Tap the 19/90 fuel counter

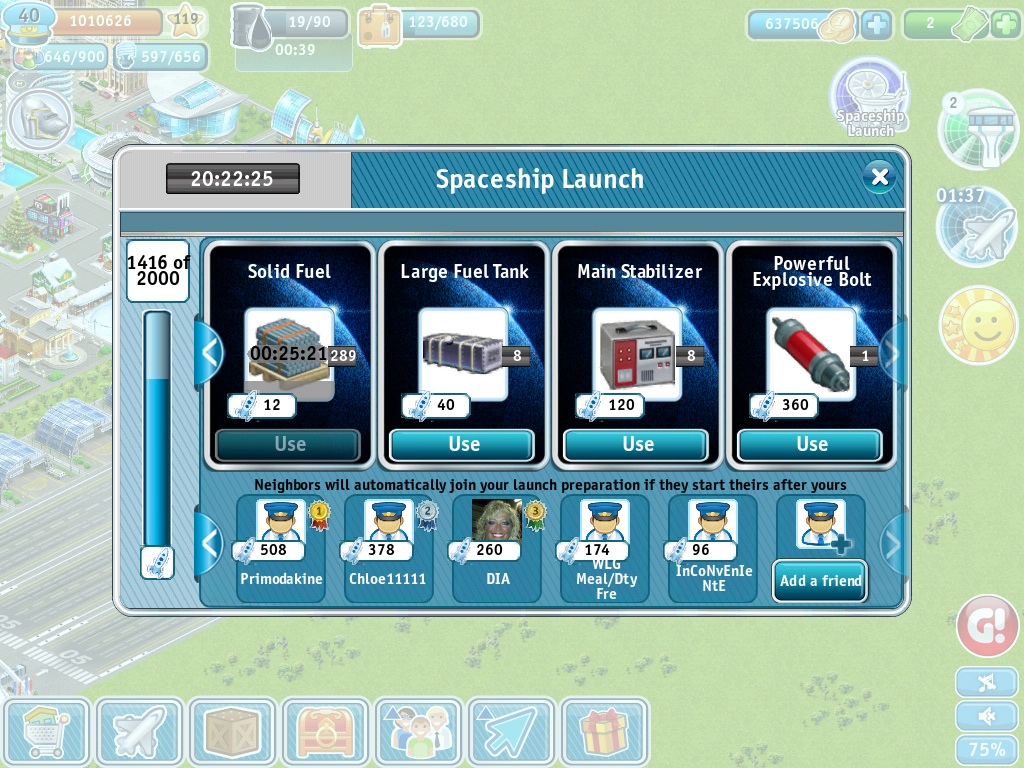310,22
